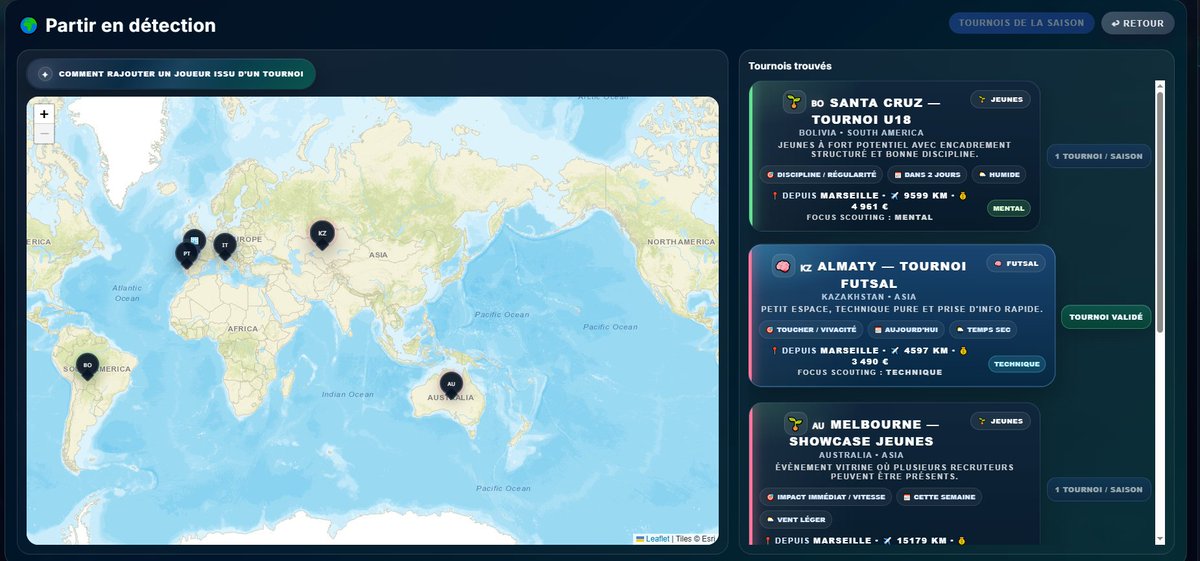Click sparkle icon on Comment rajouter button
1200x561 pixels.
[x=45, y=74]
